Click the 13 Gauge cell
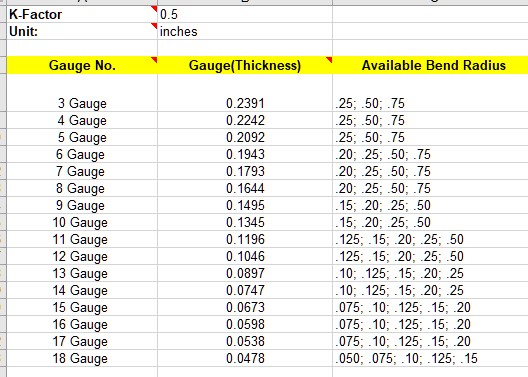The width and height of the screenshot is (528, 377). (x=82, y=273)
